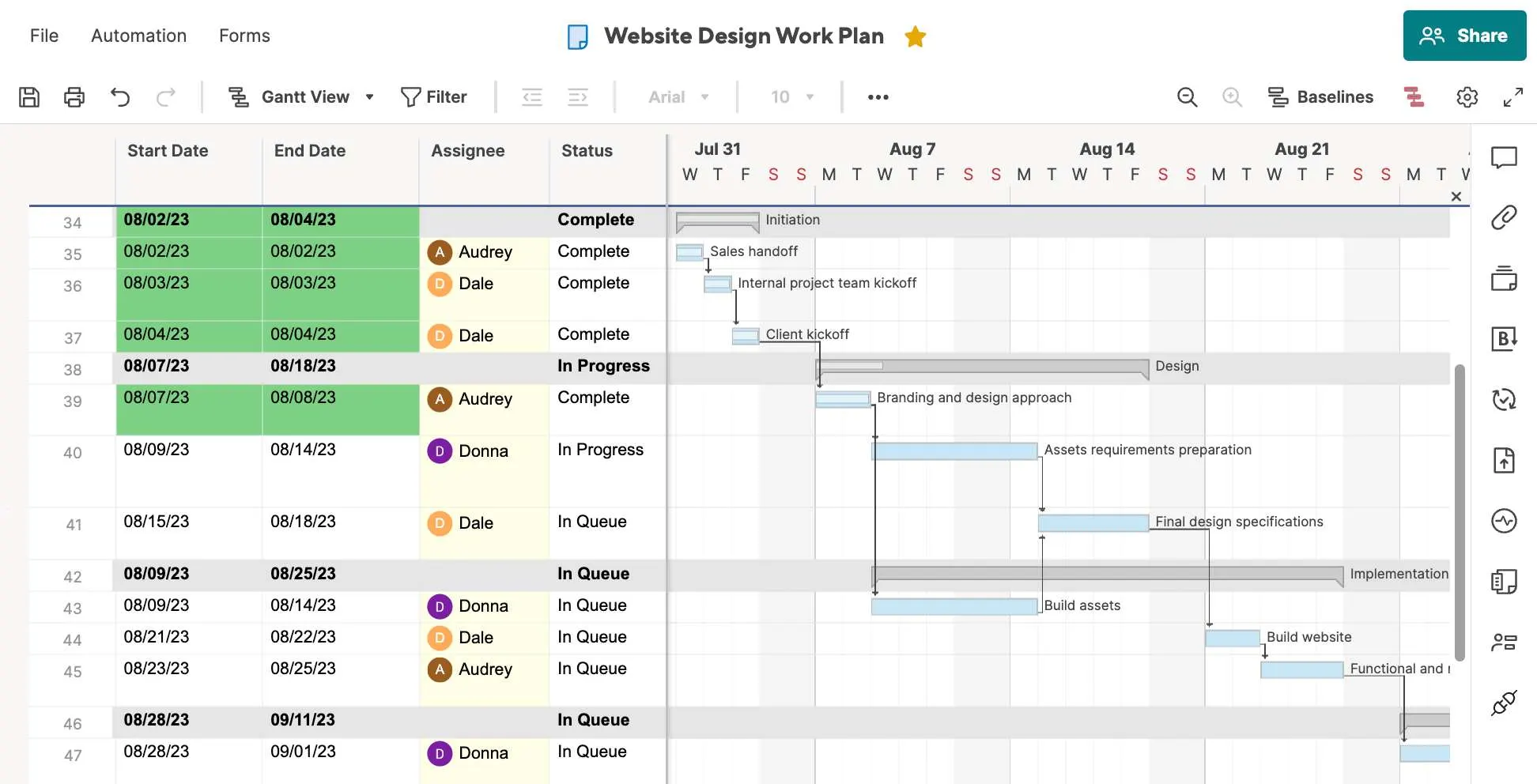The image size is (1537, 784).
Task: Click the Share button
Action: click(x=1464, y=36)
